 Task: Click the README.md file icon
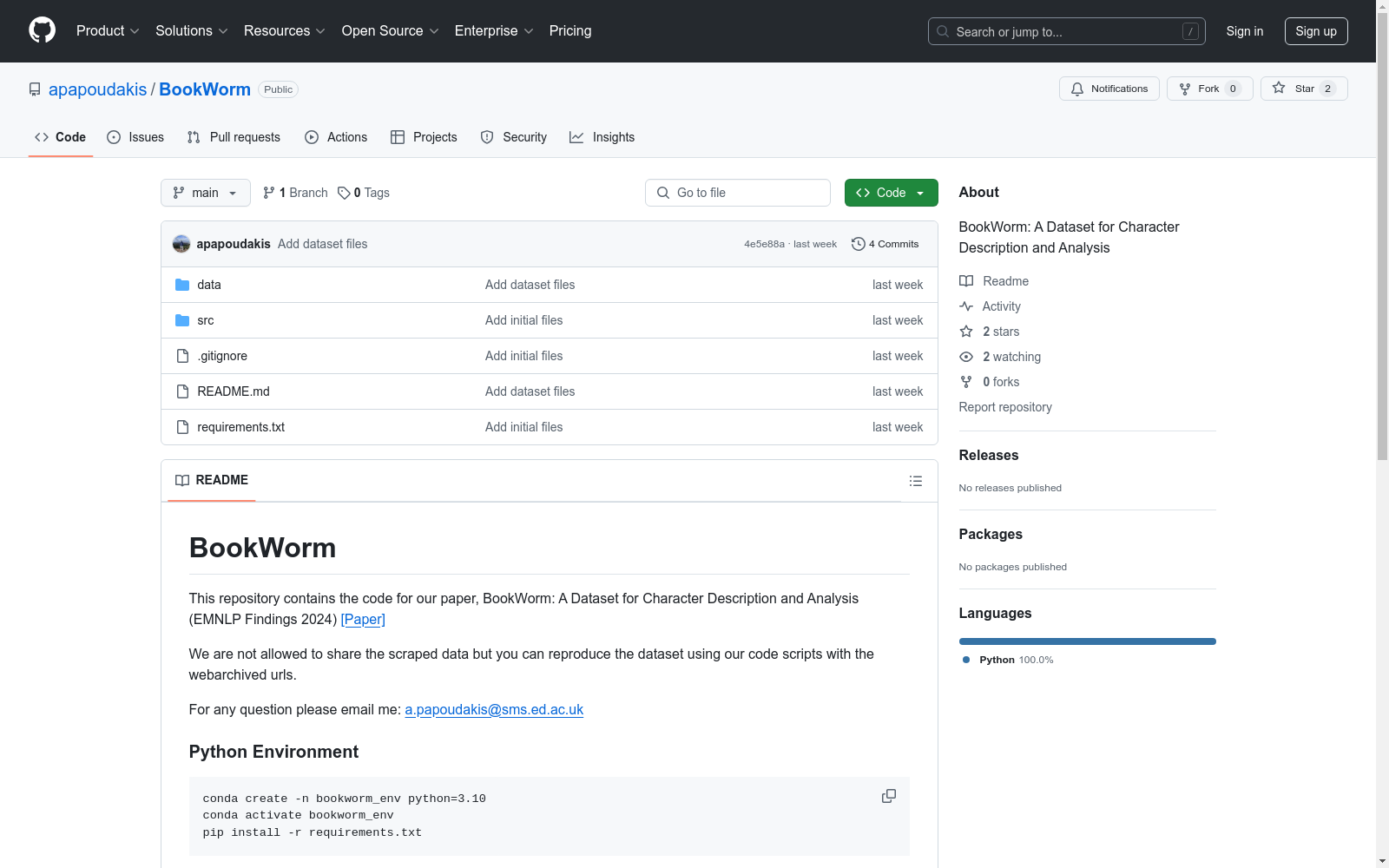tap(182, 391)
